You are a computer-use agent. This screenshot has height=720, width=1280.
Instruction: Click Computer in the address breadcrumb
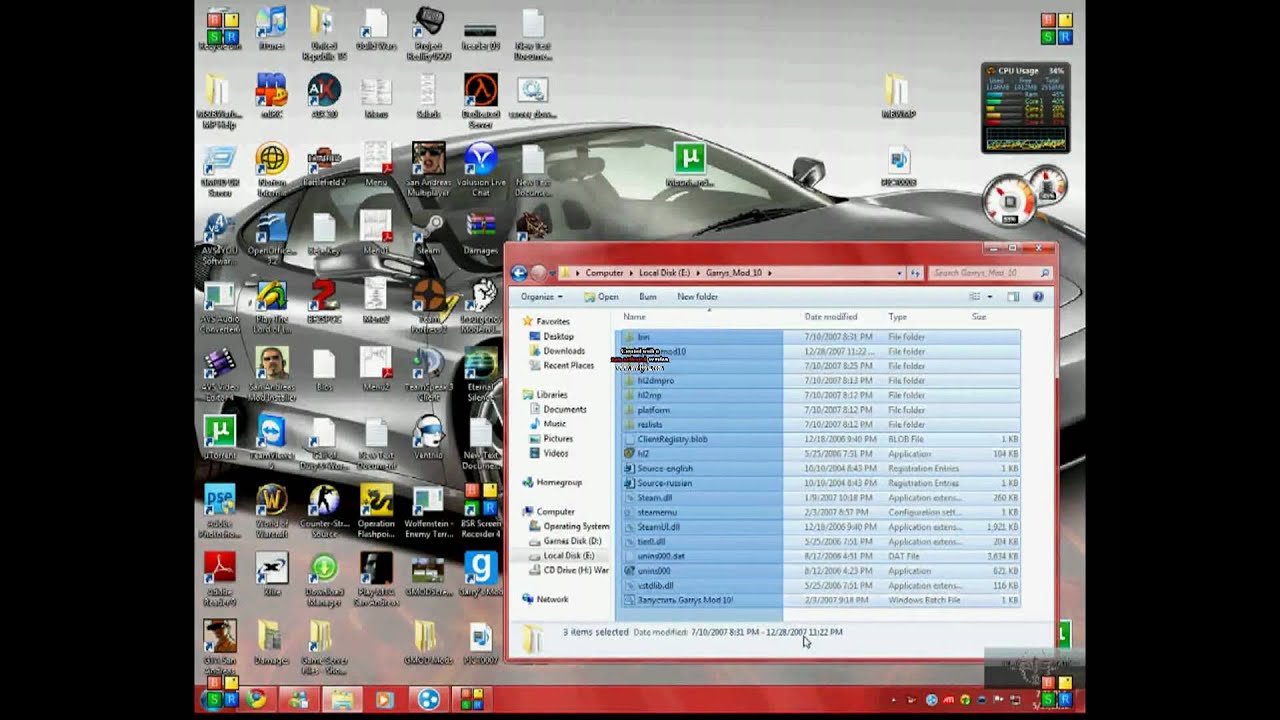[604, 273]
